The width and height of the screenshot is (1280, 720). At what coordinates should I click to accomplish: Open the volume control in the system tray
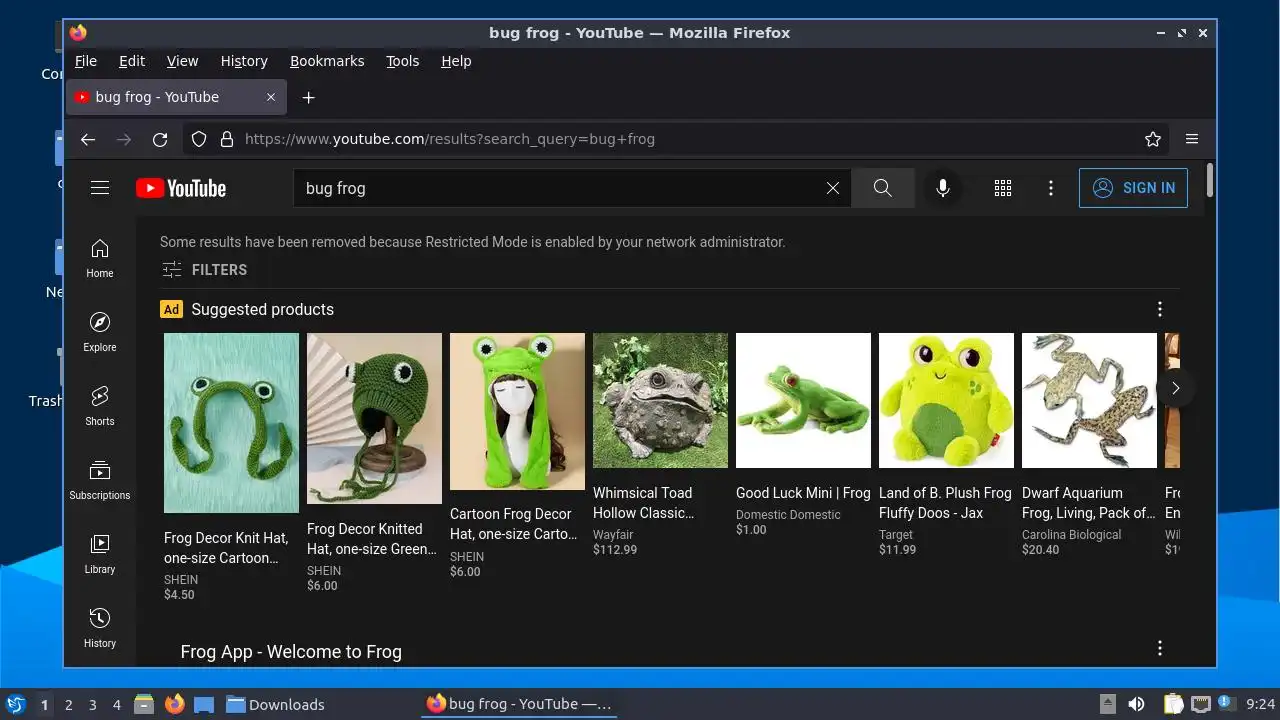pos(1136,704)
